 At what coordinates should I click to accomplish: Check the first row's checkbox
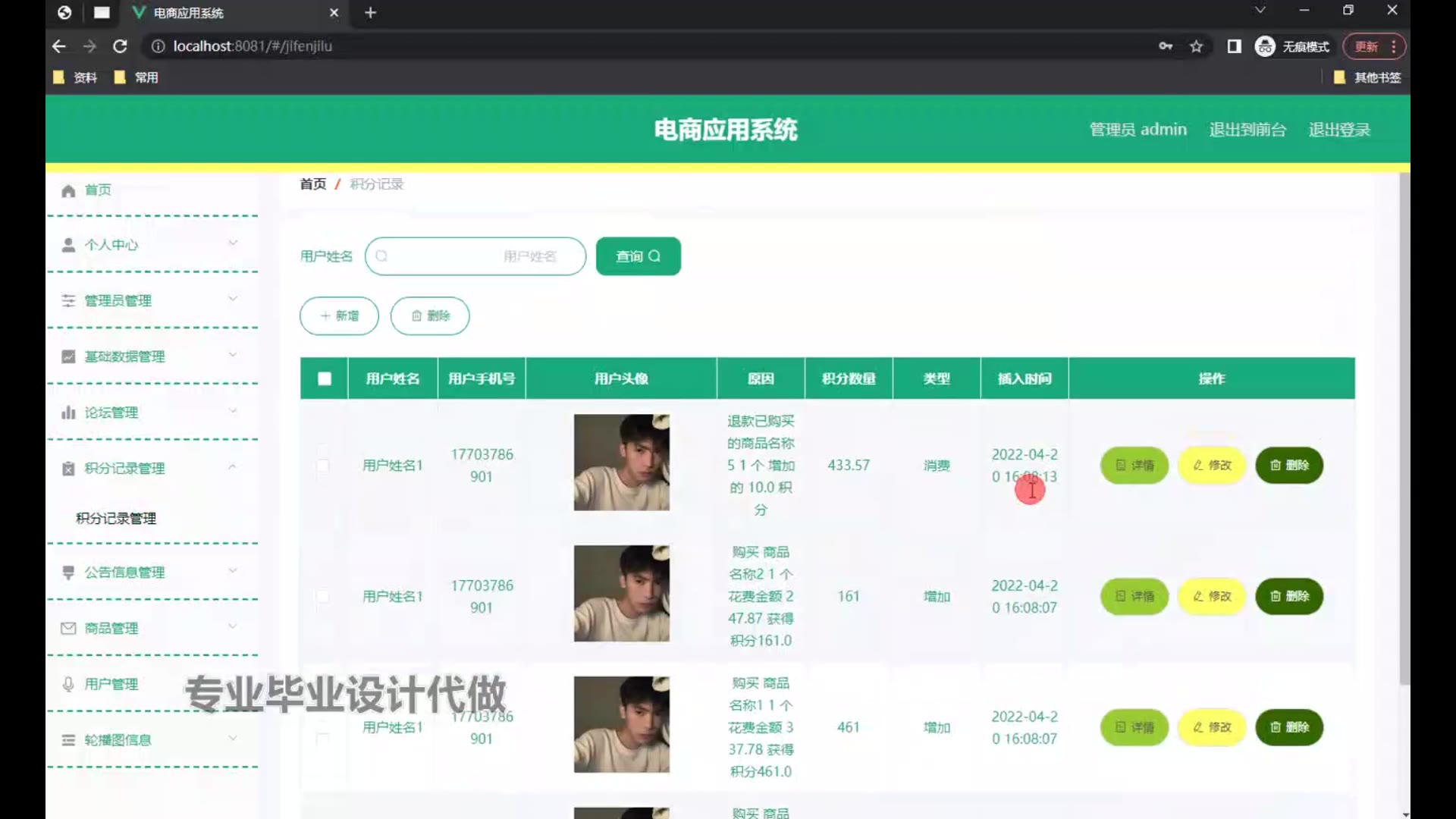point(323,465)
